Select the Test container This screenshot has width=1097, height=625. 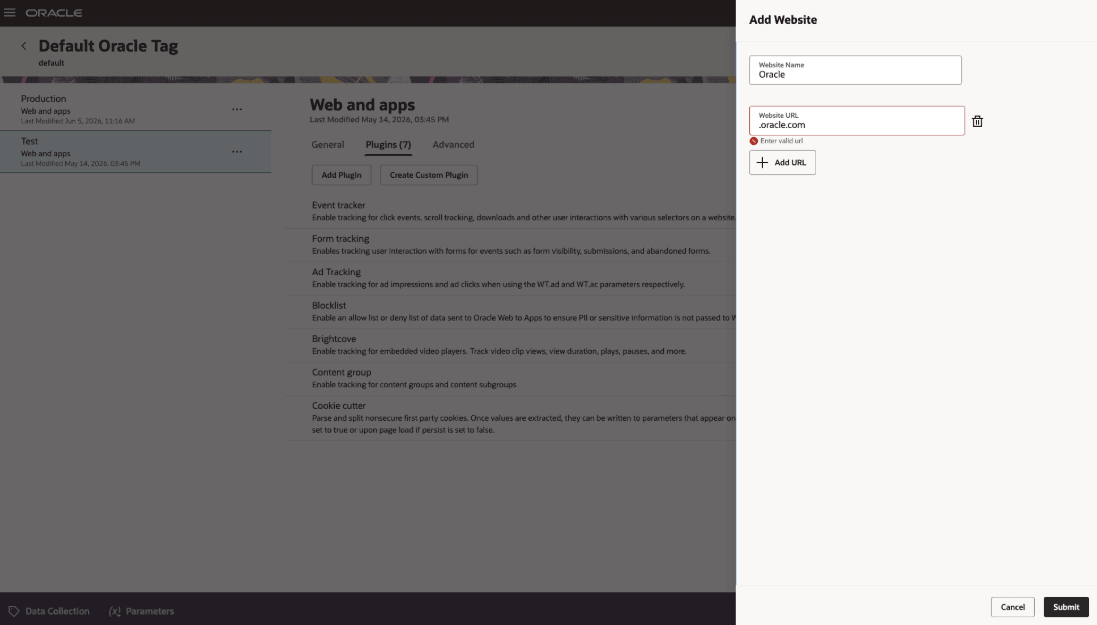point(136,152)
